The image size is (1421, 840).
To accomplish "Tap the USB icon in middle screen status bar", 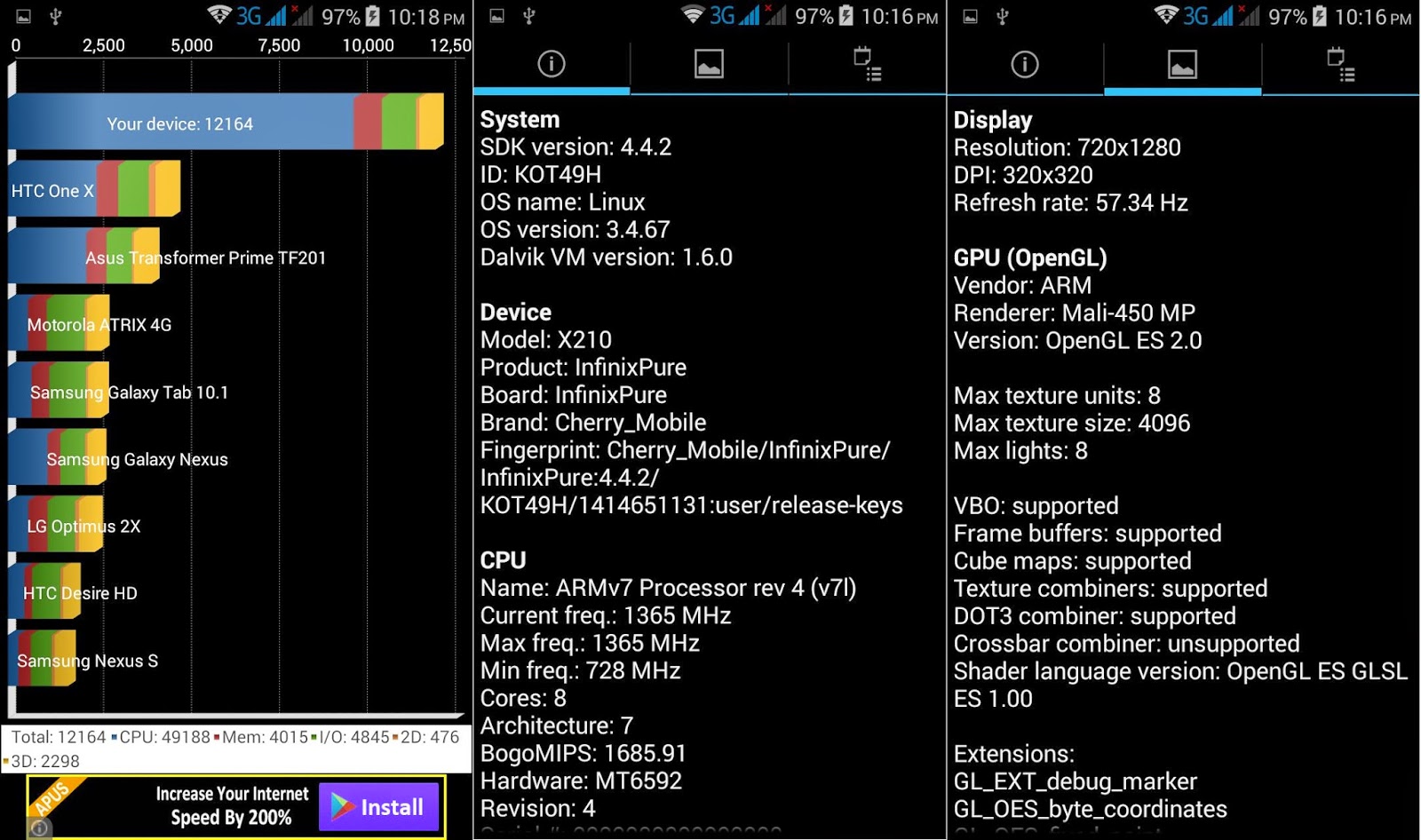I will coord(528,16).
